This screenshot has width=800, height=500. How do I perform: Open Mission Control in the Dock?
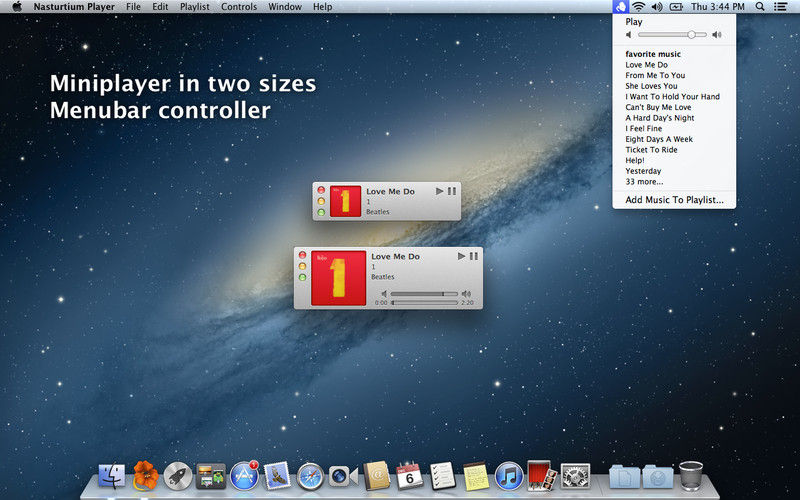[211, 476]
